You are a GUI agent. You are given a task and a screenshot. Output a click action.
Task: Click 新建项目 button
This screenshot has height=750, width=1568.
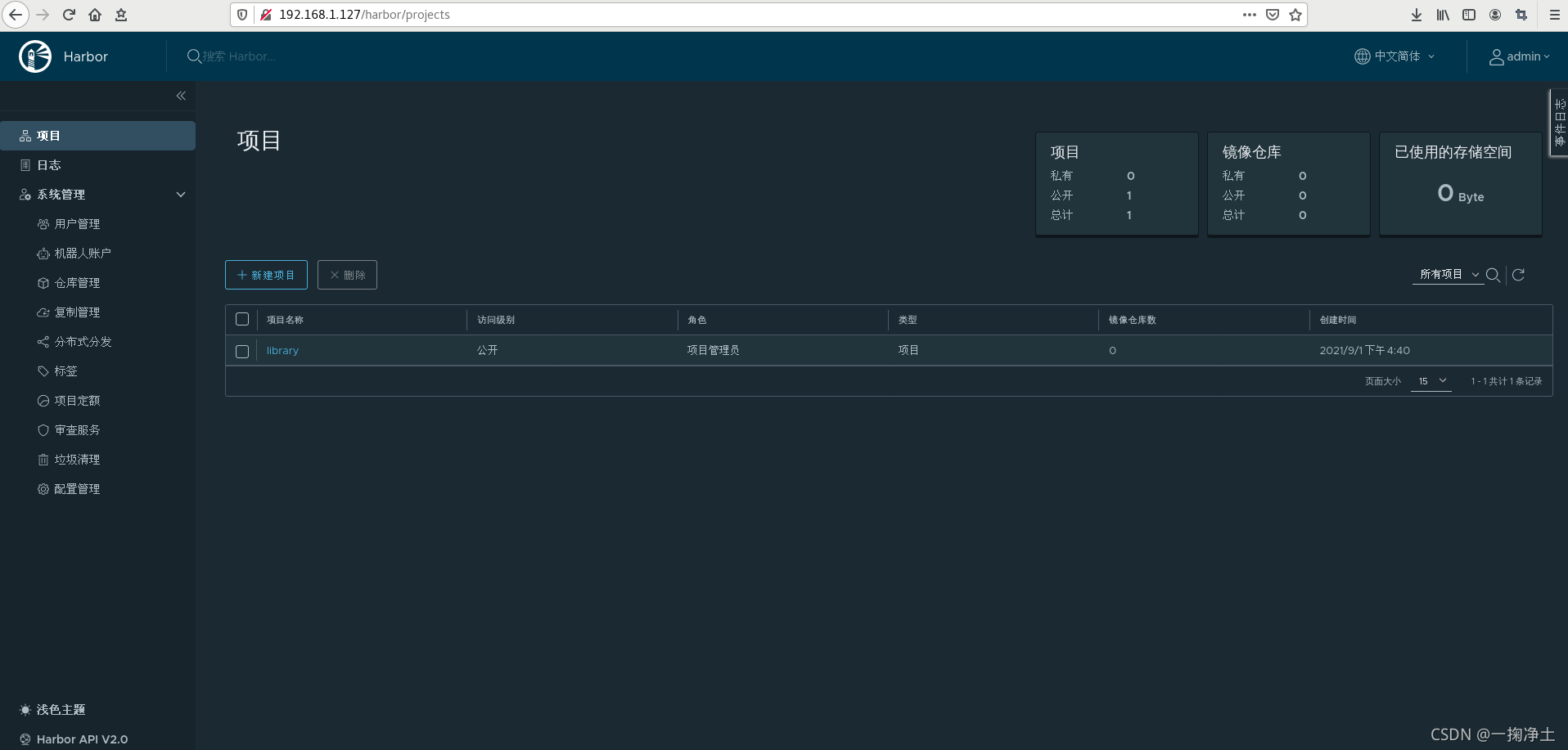(266, 275)
